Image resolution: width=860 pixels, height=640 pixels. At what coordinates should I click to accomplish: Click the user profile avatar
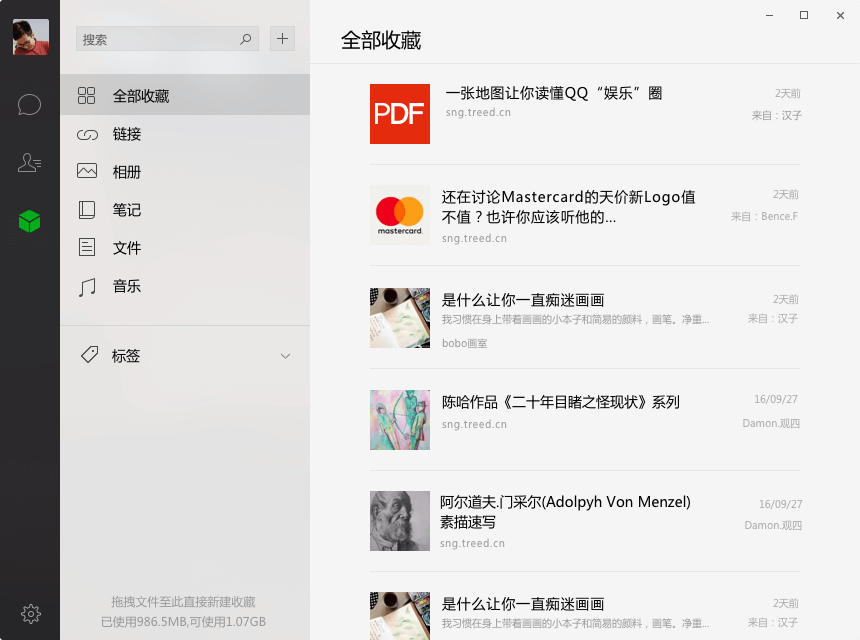pos(31,37)
